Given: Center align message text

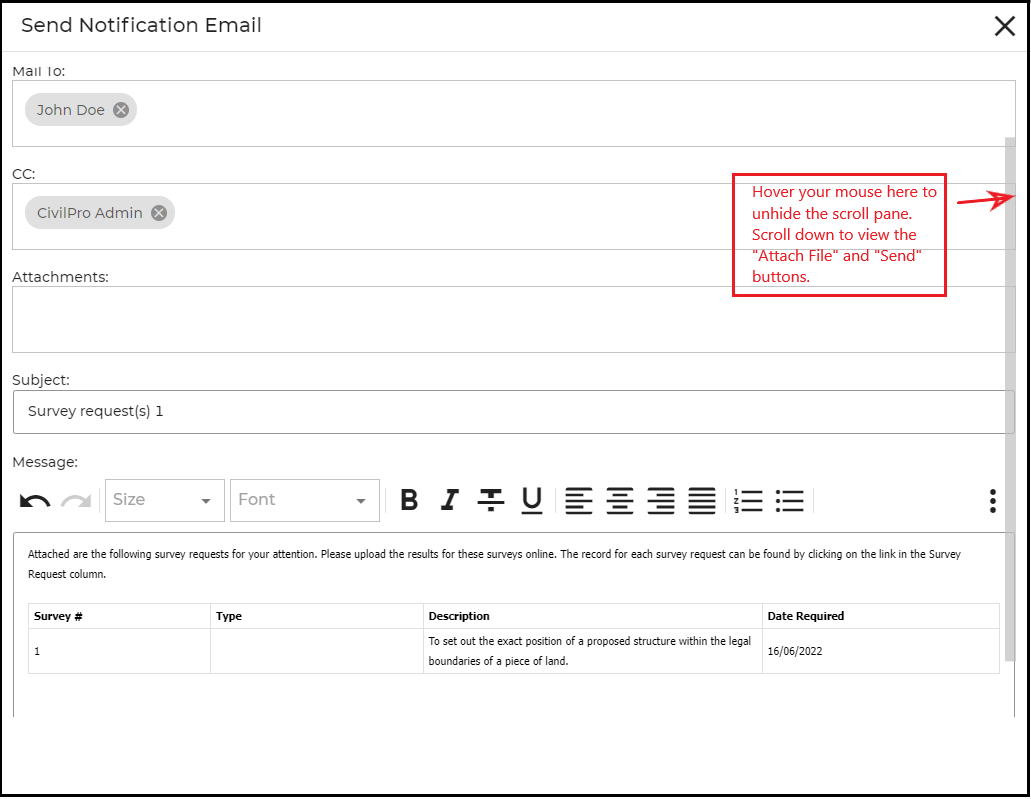Looking at the screenshot, I should [620, 500].
